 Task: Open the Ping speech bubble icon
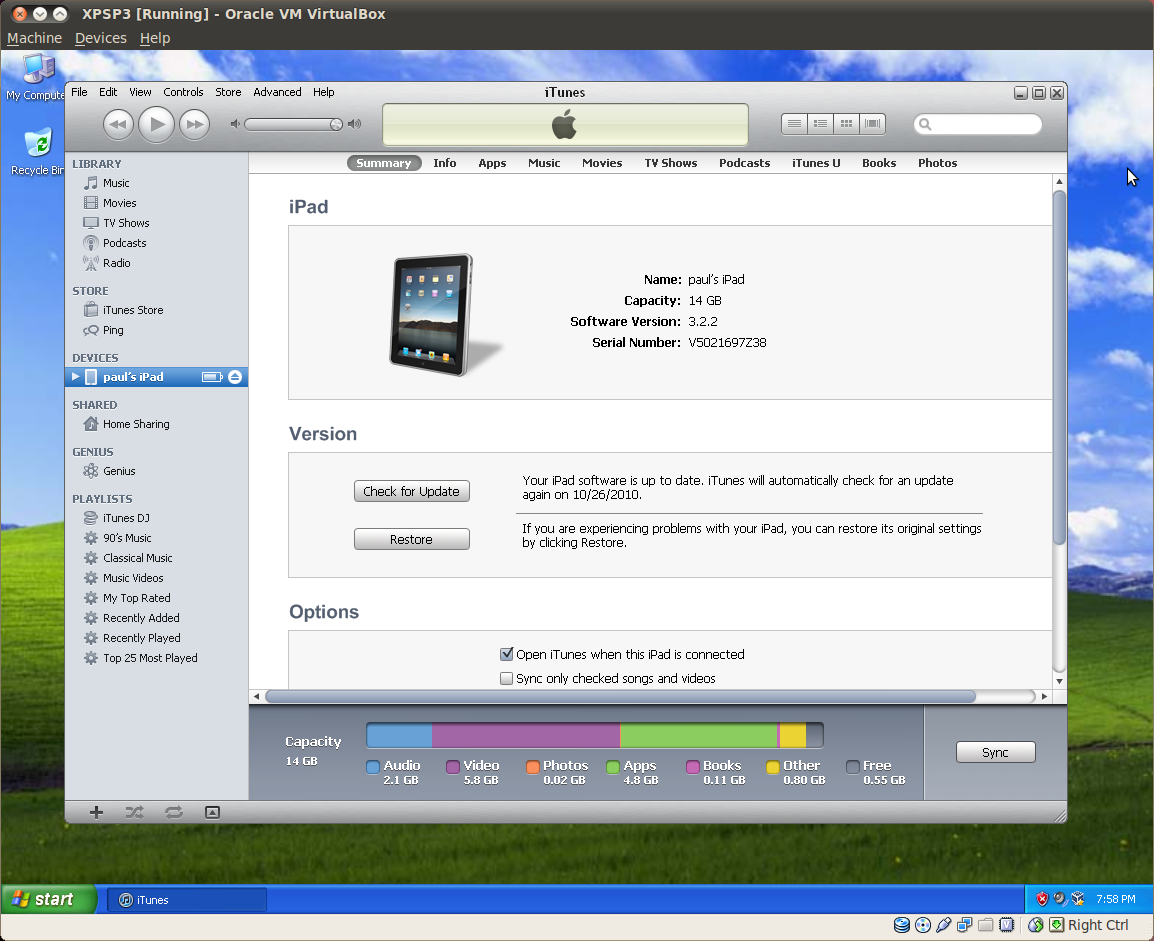click(91, 330)
